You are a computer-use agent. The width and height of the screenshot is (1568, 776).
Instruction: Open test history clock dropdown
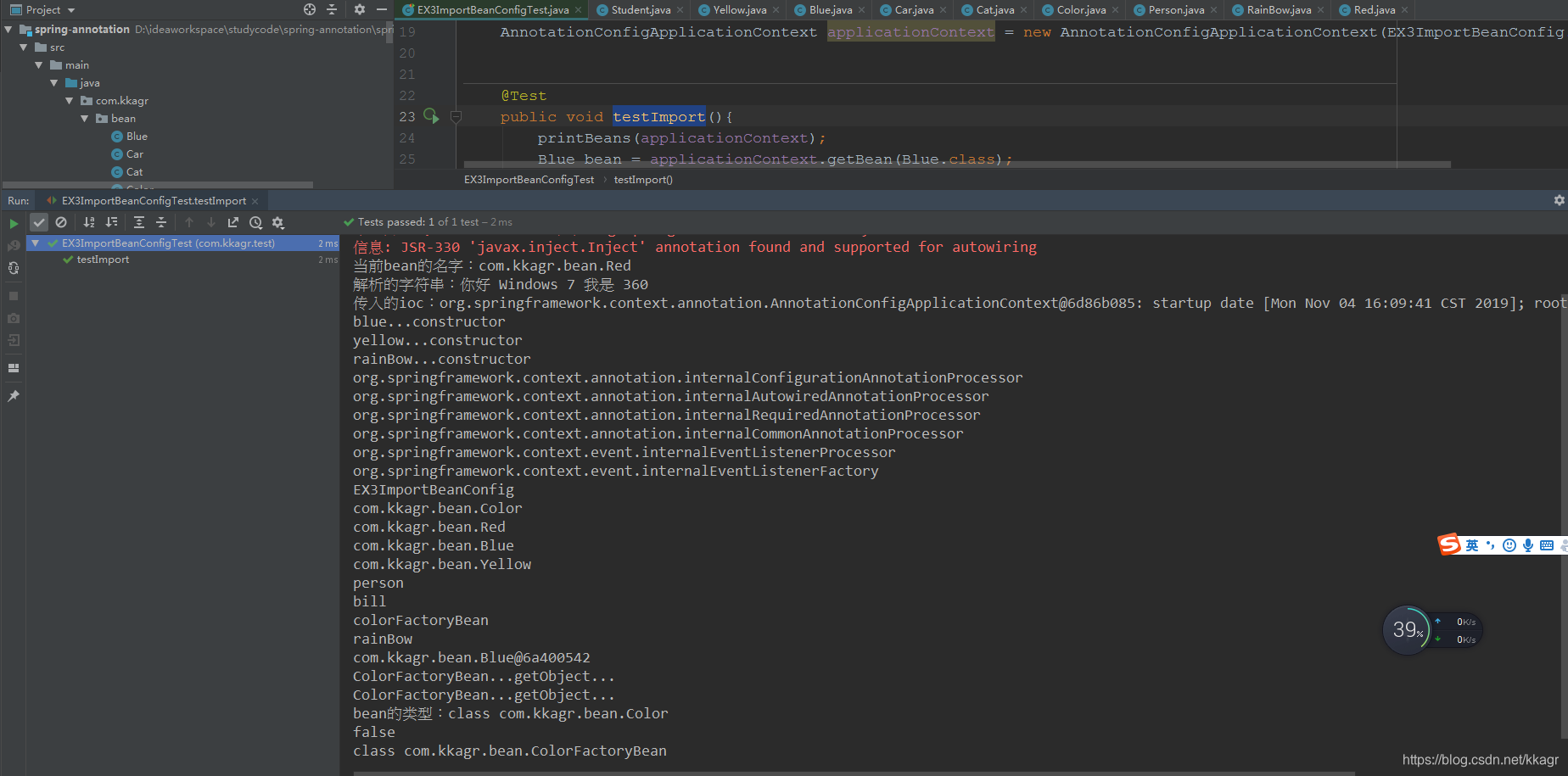pyautogui.click(x=255, y=222)
